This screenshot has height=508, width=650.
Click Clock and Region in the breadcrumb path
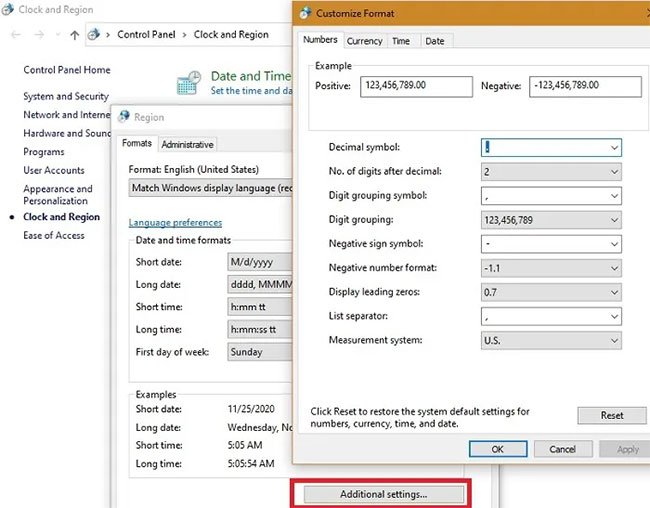click(x=231, y=34)
